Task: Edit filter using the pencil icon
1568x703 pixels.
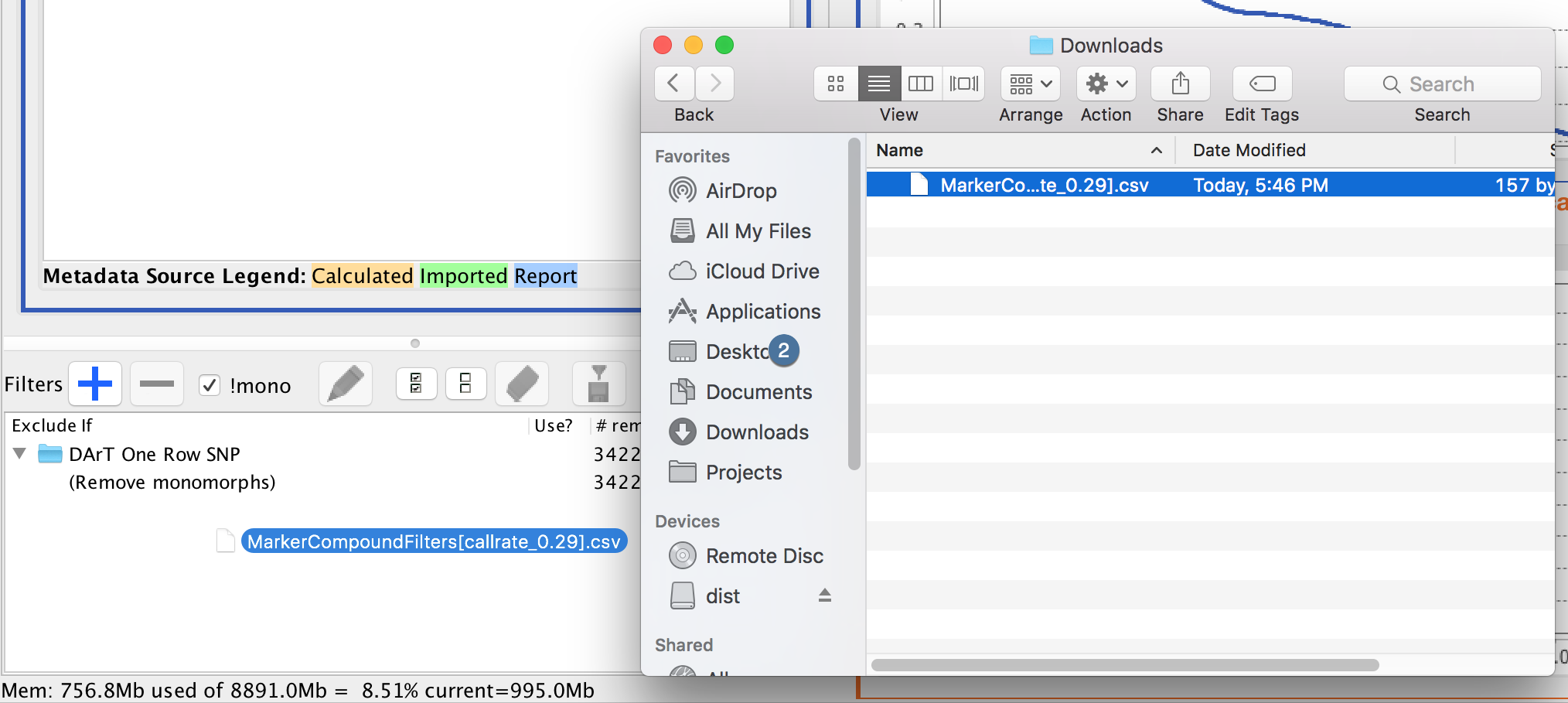Action: point(346,384)
